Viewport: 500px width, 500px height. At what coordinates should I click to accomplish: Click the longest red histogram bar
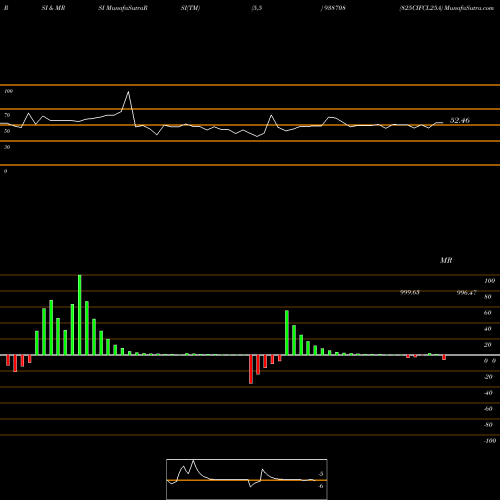251,369
